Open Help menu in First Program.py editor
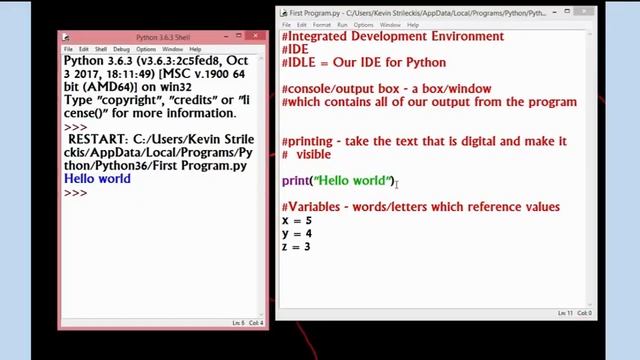The width and height of the screenshot is (640, 360). (413, 25)
